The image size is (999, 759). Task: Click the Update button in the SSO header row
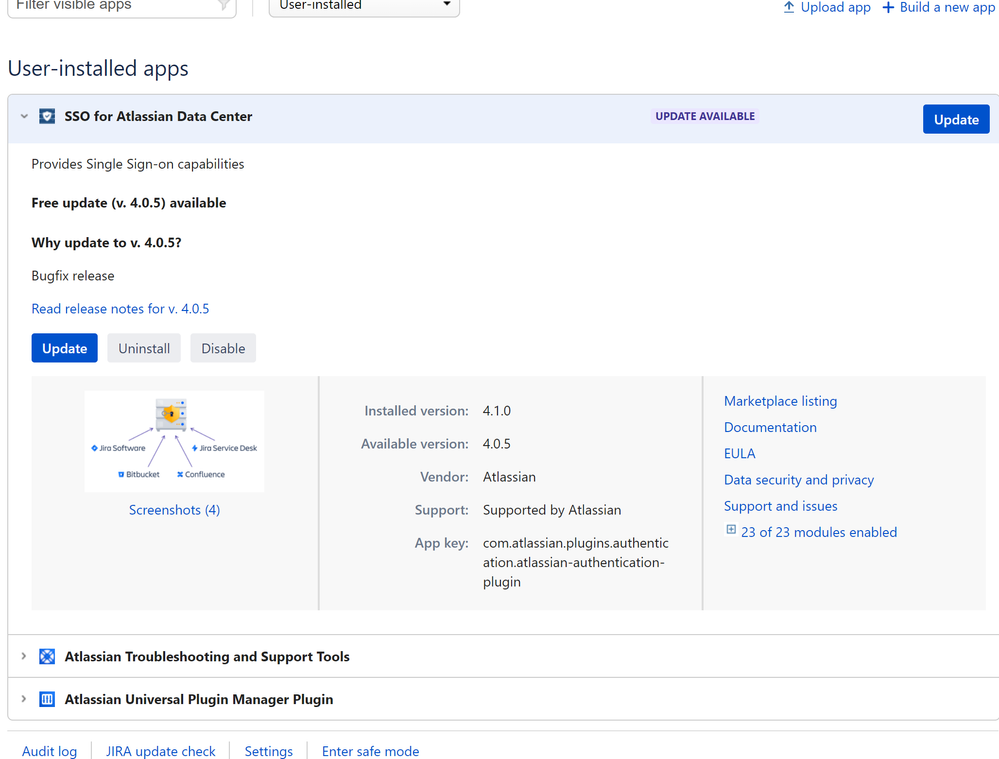point(956,119)
